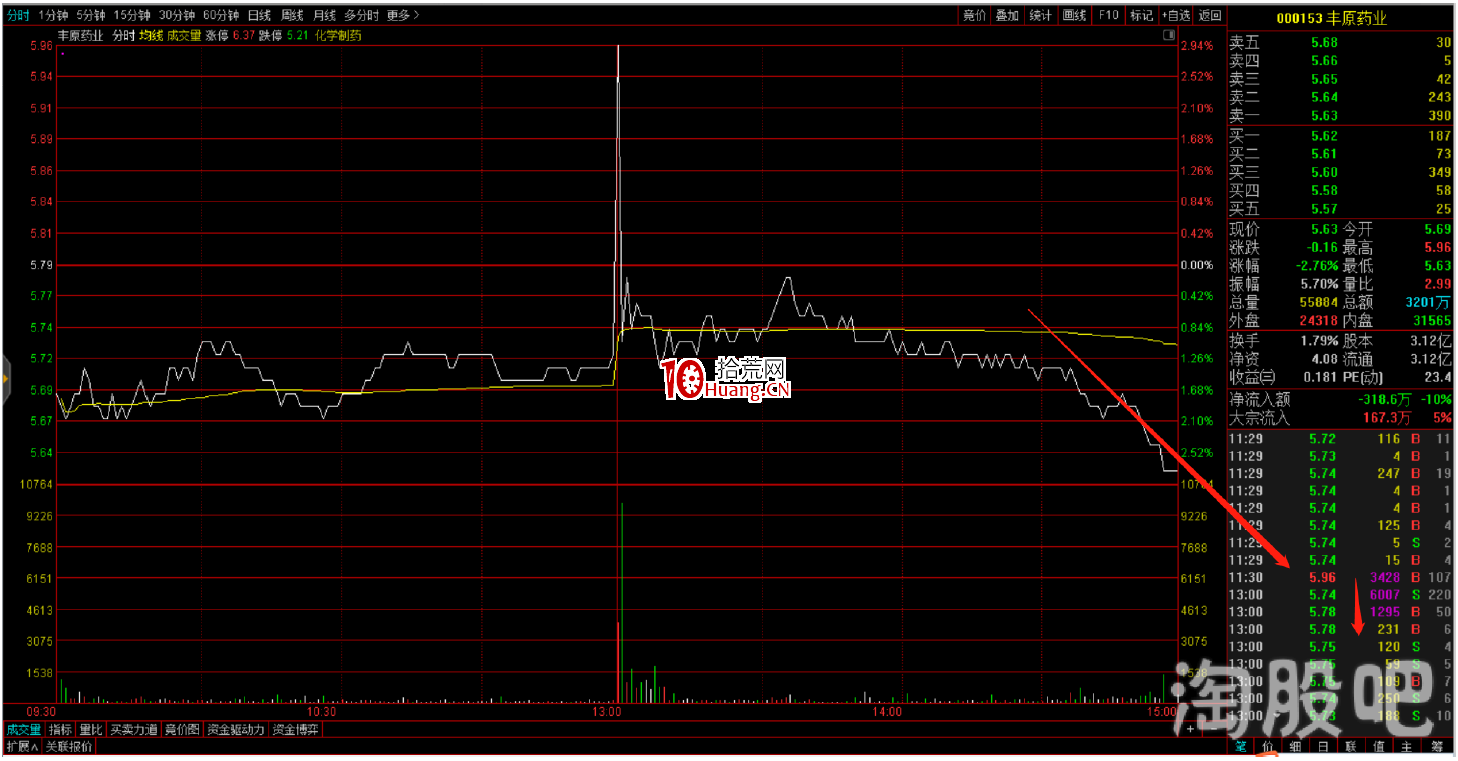Select the 联 tab in the bottom-right
Image resolution: width=1458 pixels, height=761 pixels.
(1351, 746)
